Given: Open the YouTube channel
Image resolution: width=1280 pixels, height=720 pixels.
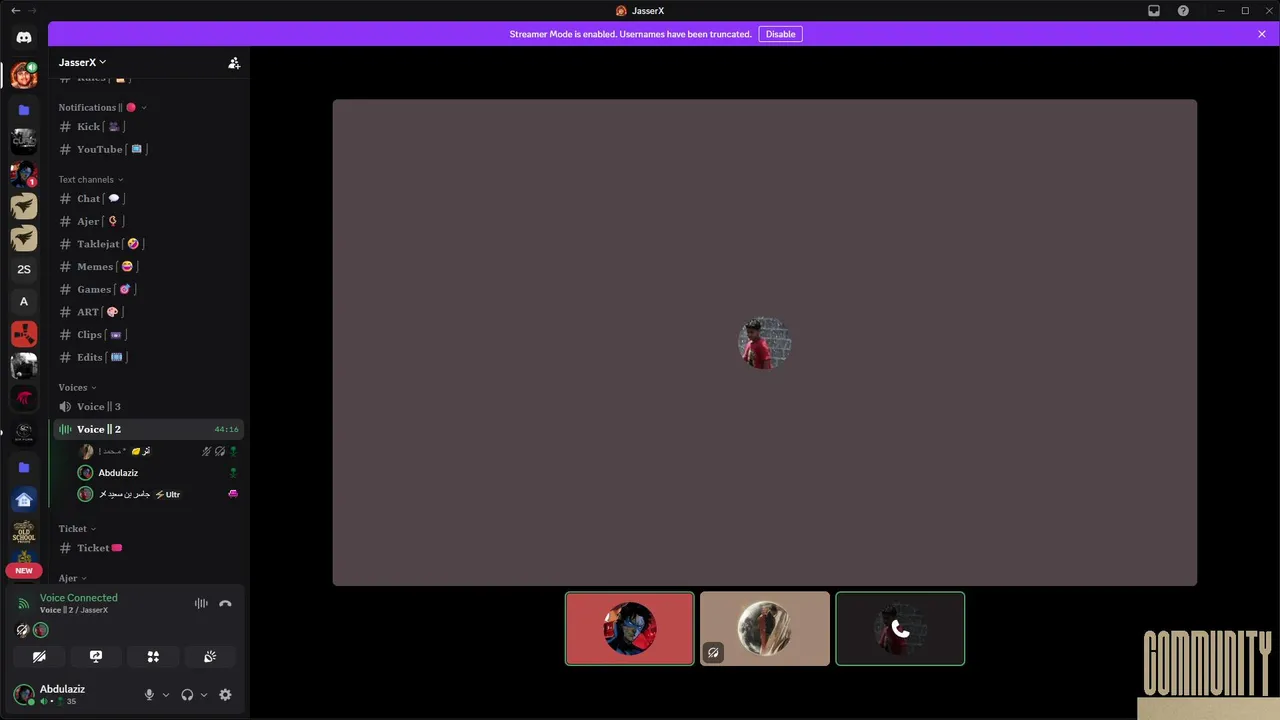Looking at the screenshot, I should [149, 150].
